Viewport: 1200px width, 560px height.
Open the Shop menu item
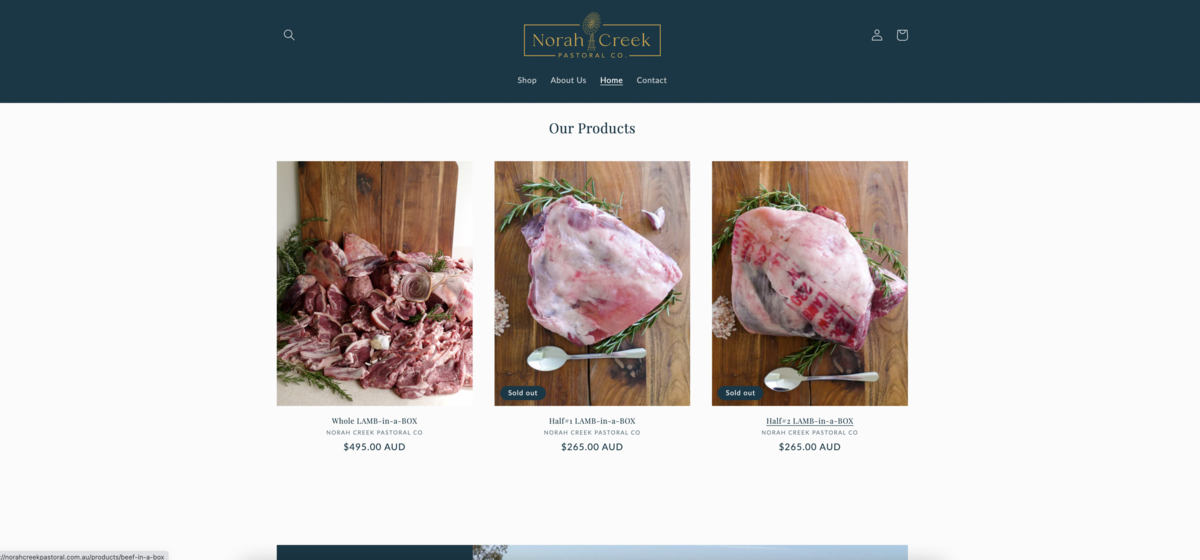(527, 80)
